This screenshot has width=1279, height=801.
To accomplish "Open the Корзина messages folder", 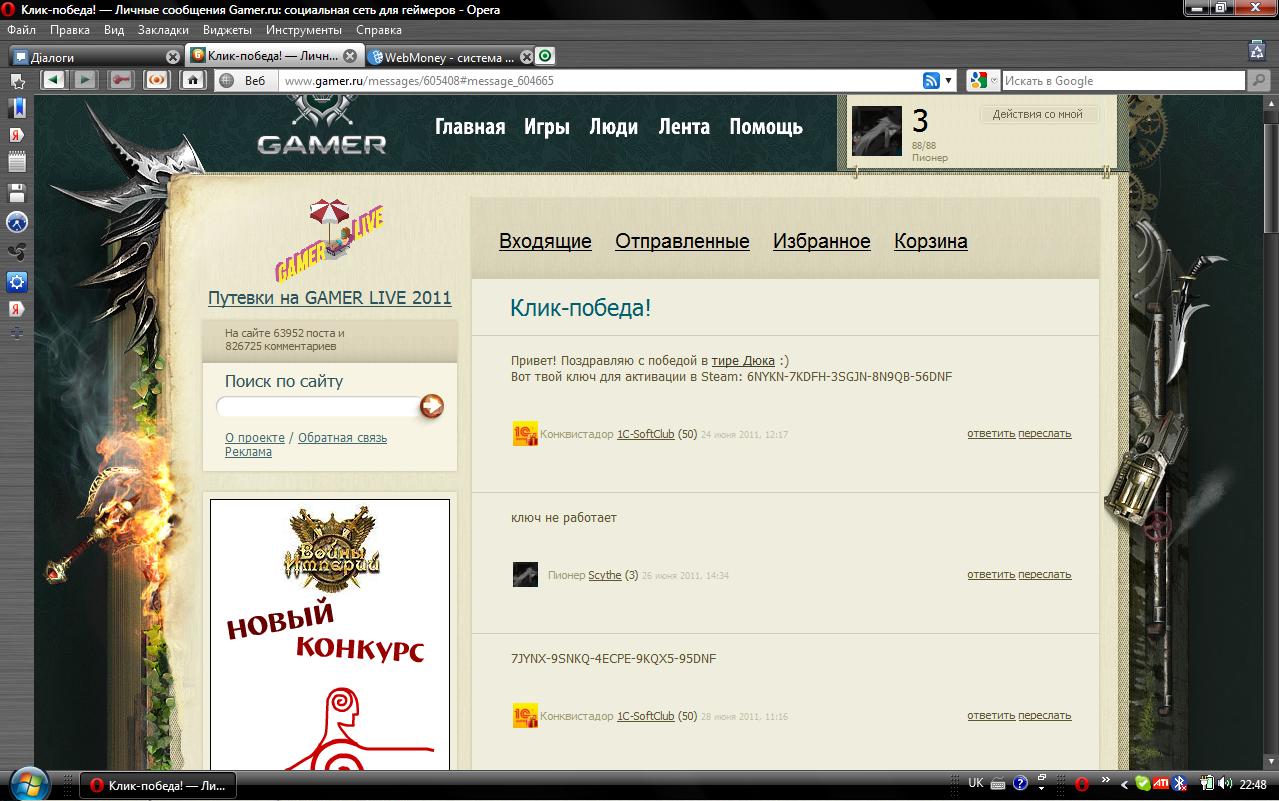I will click(x=931, y=241).
